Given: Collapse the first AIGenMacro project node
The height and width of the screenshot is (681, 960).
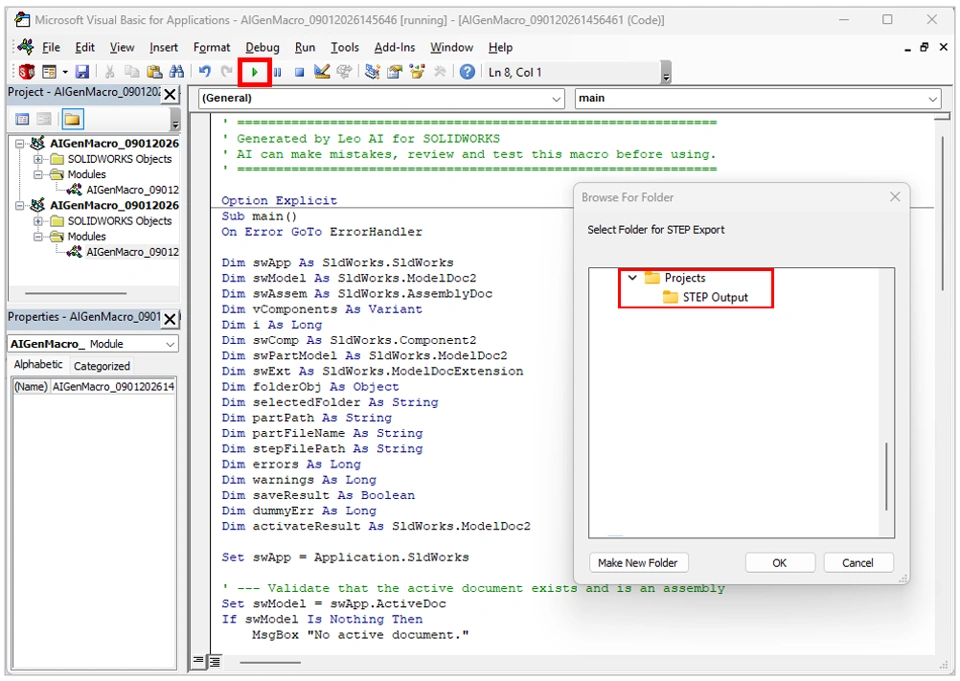Looking at the screenshot, I should pyautogui.click(x=20, y=143).
